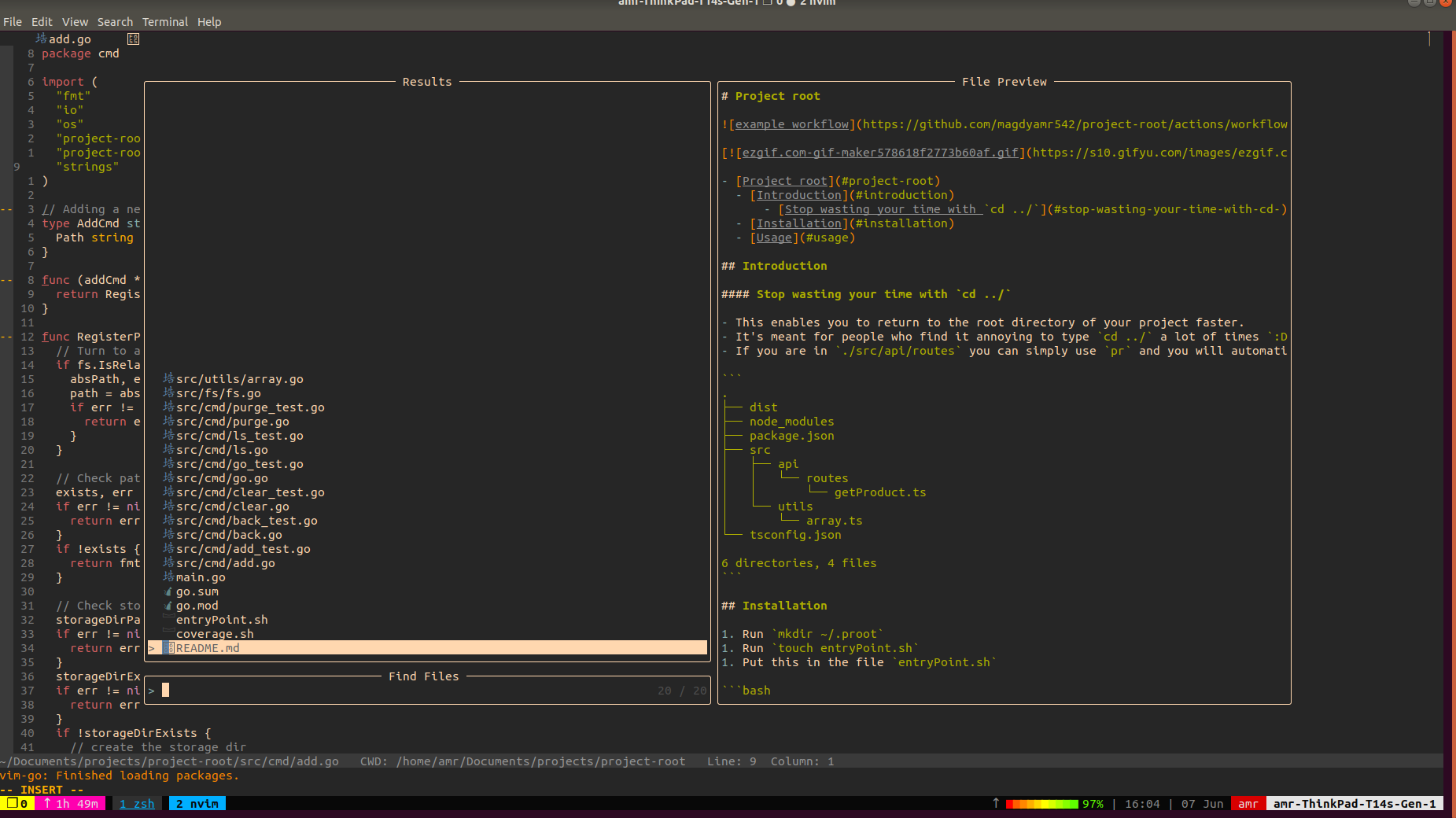This screenshot has width=1456, height=818.
Task: Click getProduct.ts in the preview tree
Action: [x=880, y=492]
